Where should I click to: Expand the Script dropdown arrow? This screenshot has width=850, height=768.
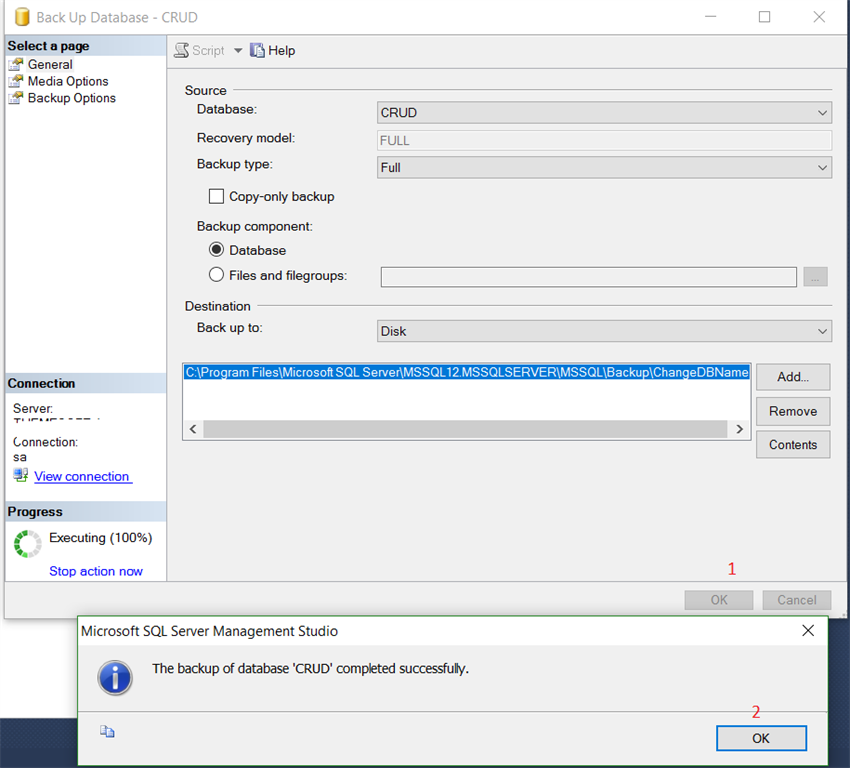(238, 50)
